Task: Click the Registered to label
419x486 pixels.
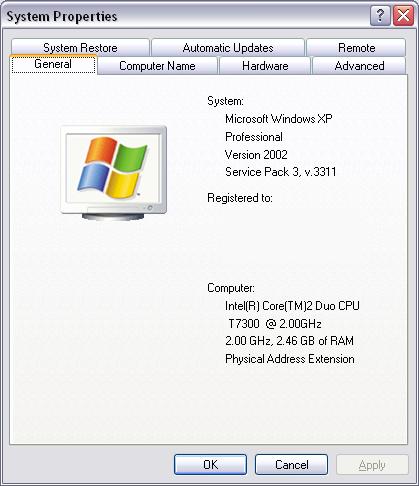Action: coord(240,198)
